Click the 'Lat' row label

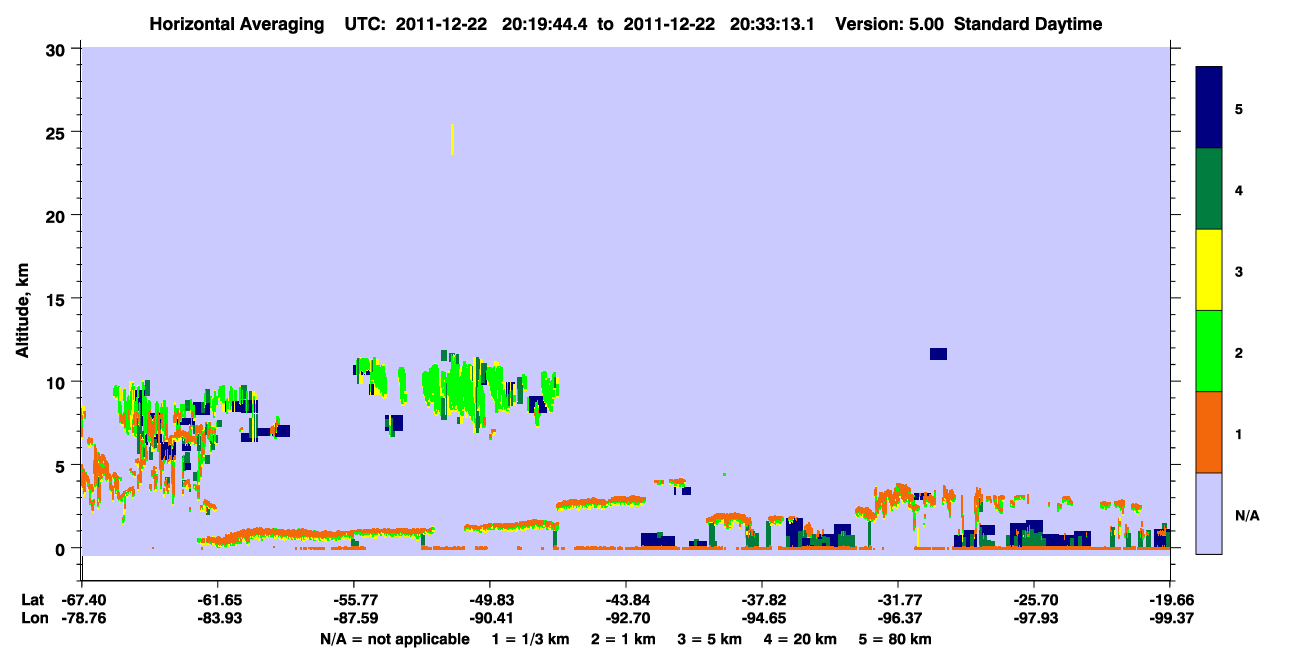tap(33, 600)
